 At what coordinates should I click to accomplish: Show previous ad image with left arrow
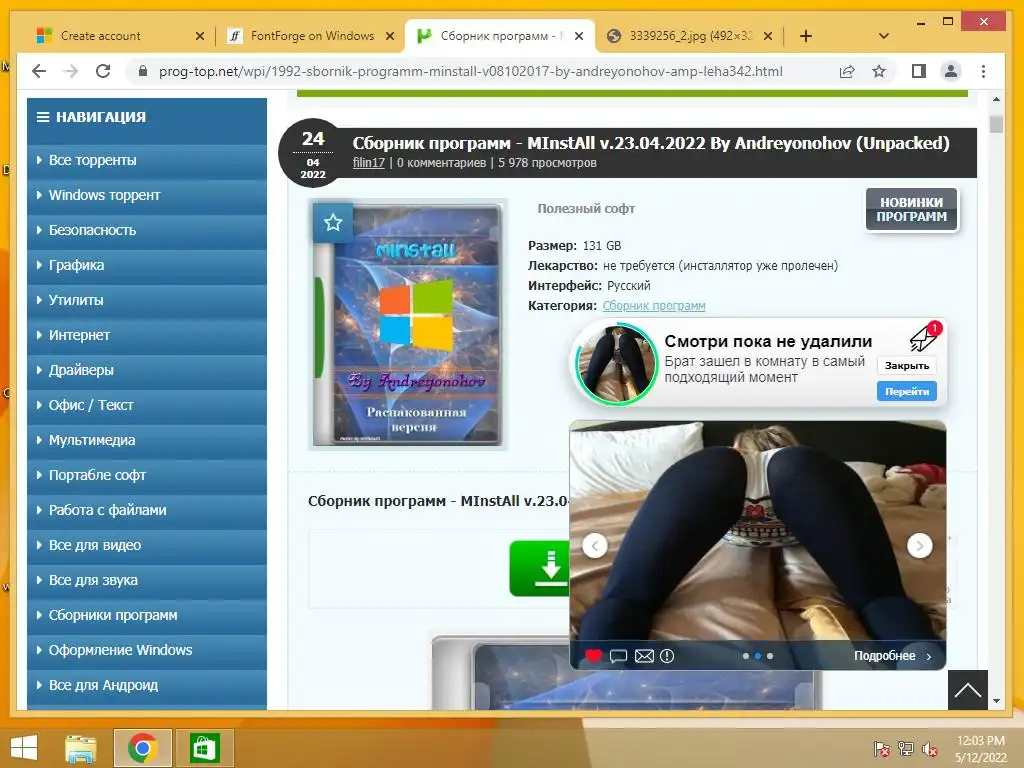pos(595,545)
